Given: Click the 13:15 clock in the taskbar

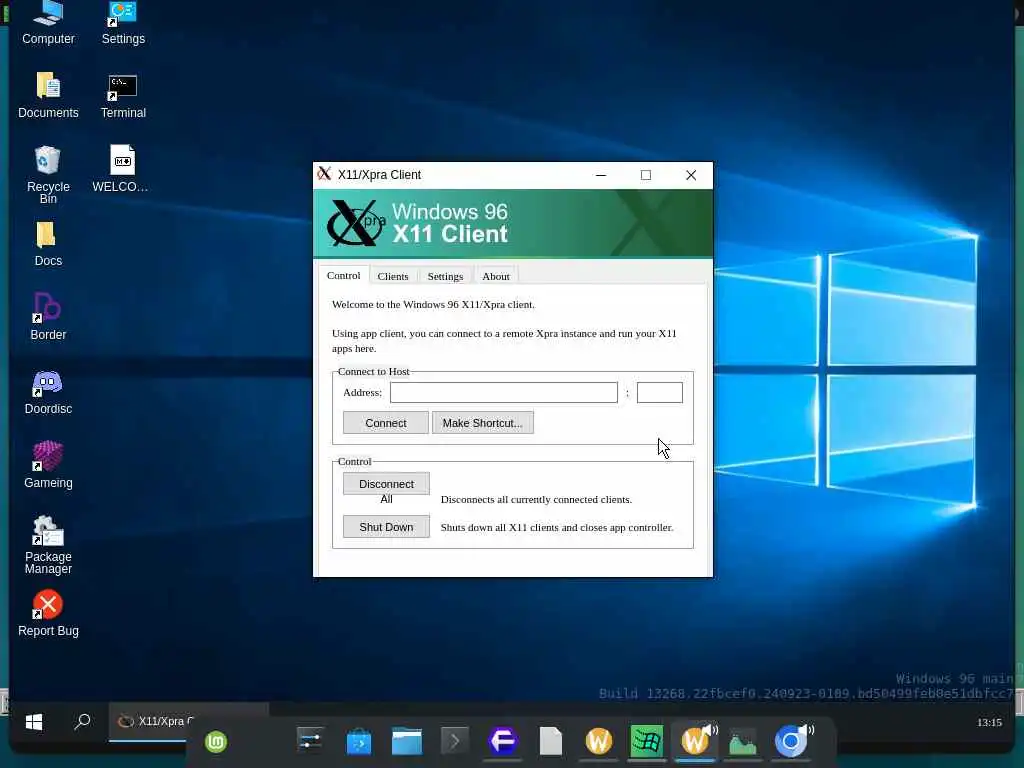Looking at the screenshot, I should coord(989,722).
